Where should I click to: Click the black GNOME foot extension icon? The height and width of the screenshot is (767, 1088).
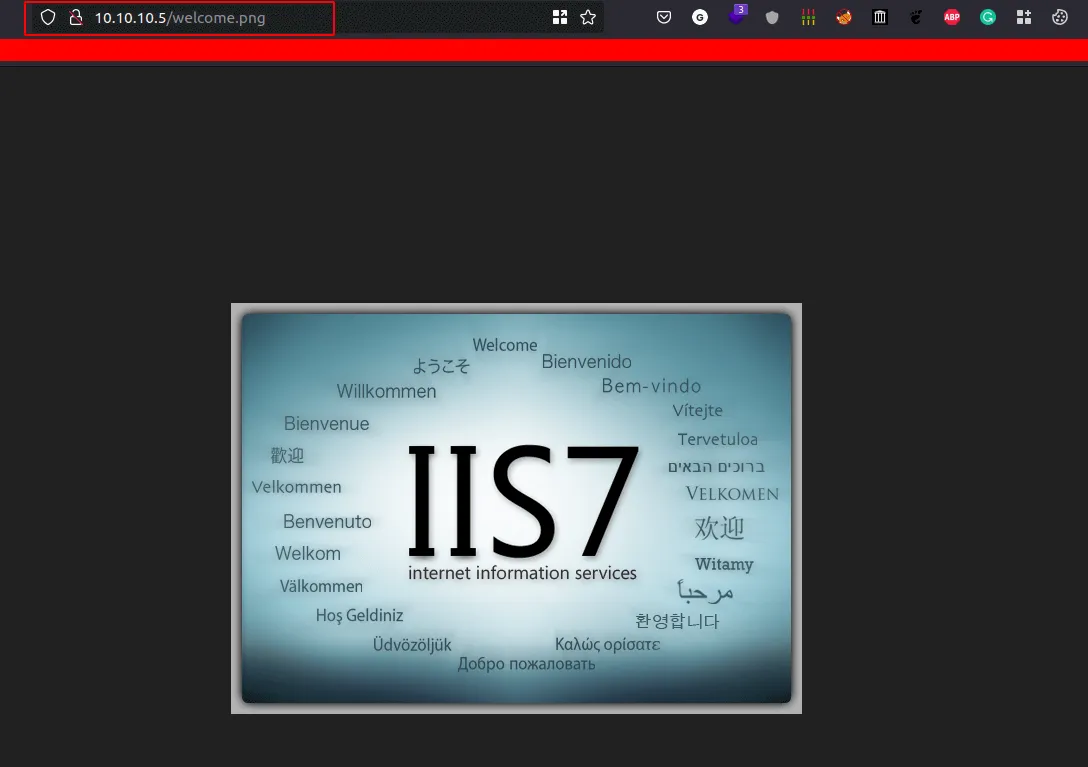916,17
